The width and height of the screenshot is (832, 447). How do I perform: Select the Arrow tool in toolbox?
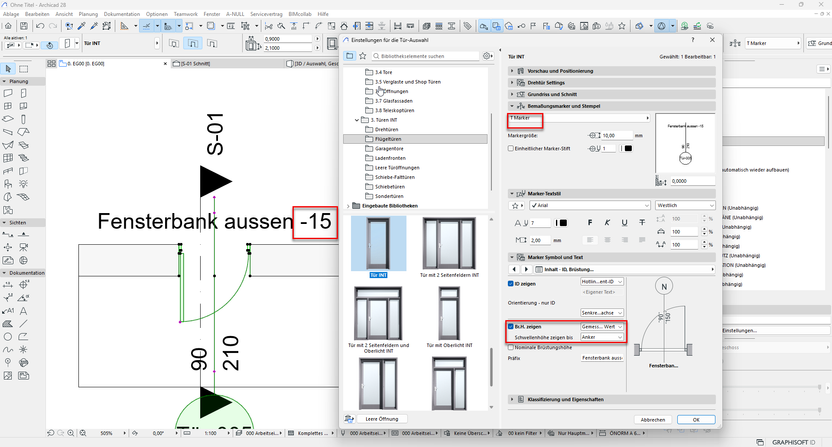8,69
